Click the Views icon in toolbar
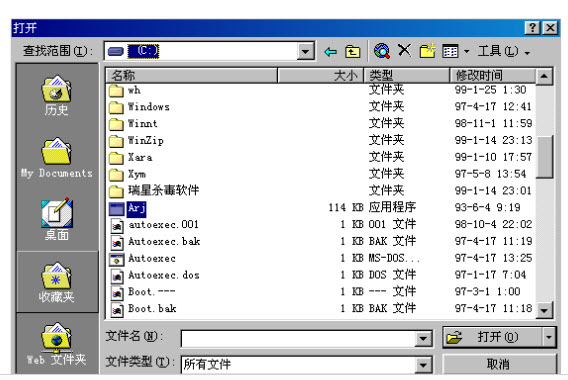568x380 pixels. tap(450, 51)
